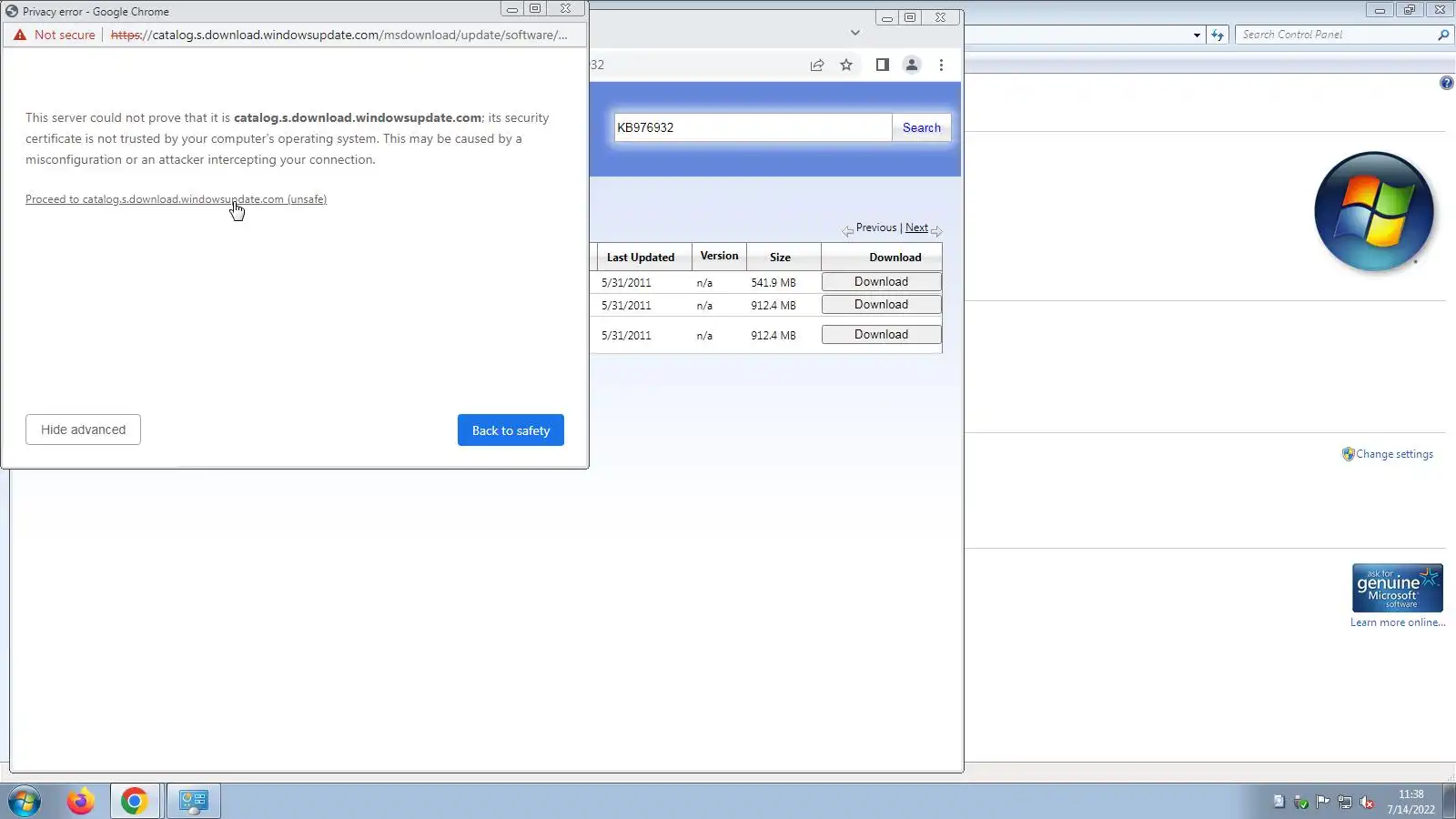Download the update in the second table row

tap(881, 305)
